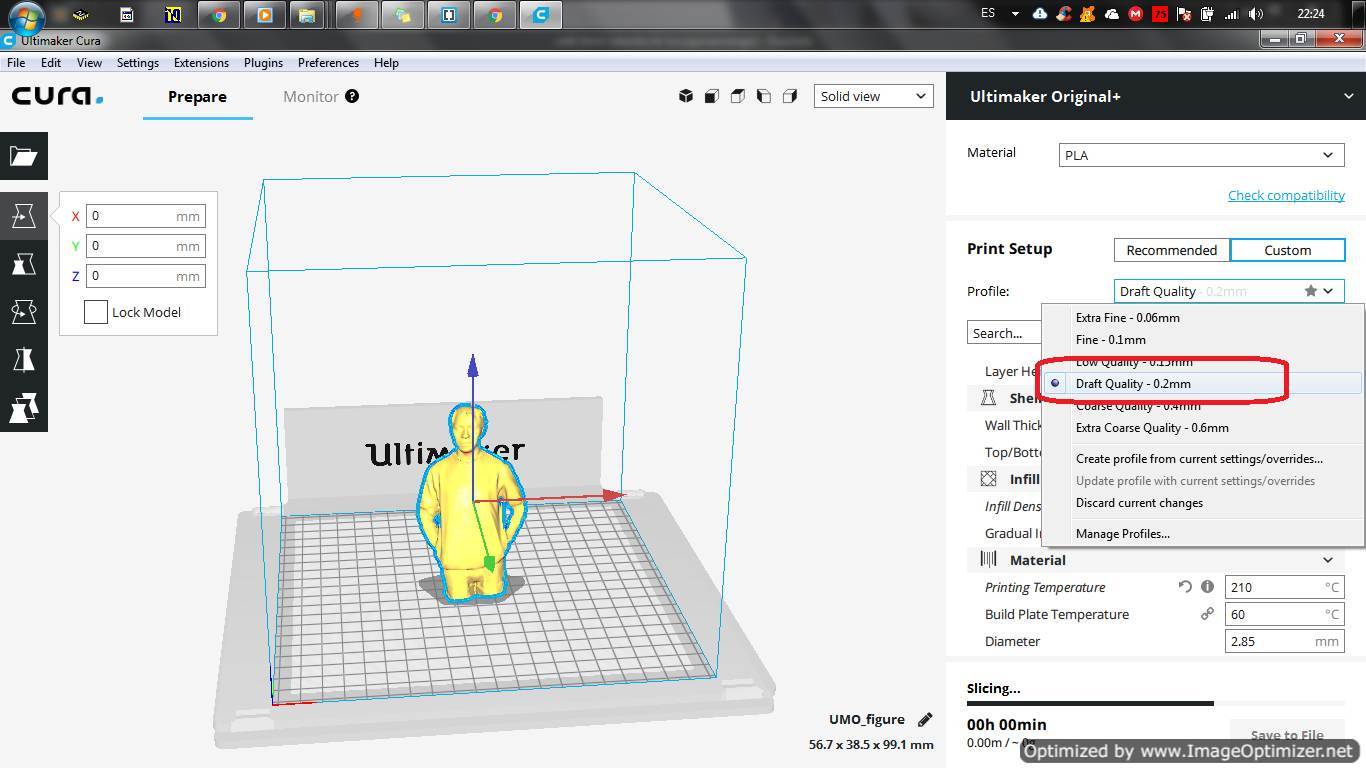Click the network signal tray icon

pos(1232,14)
